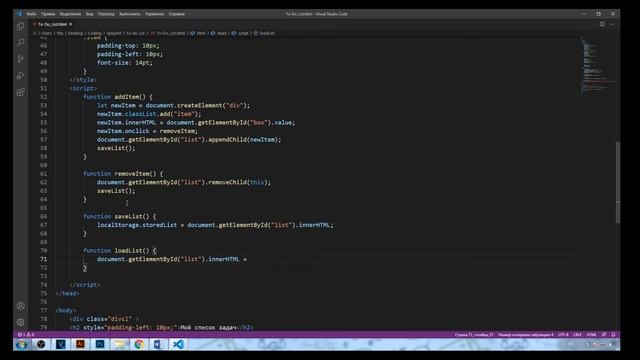This screenshot has height=360, width=640.
Task: Open the Терминал menu
Action: point(154,14)
